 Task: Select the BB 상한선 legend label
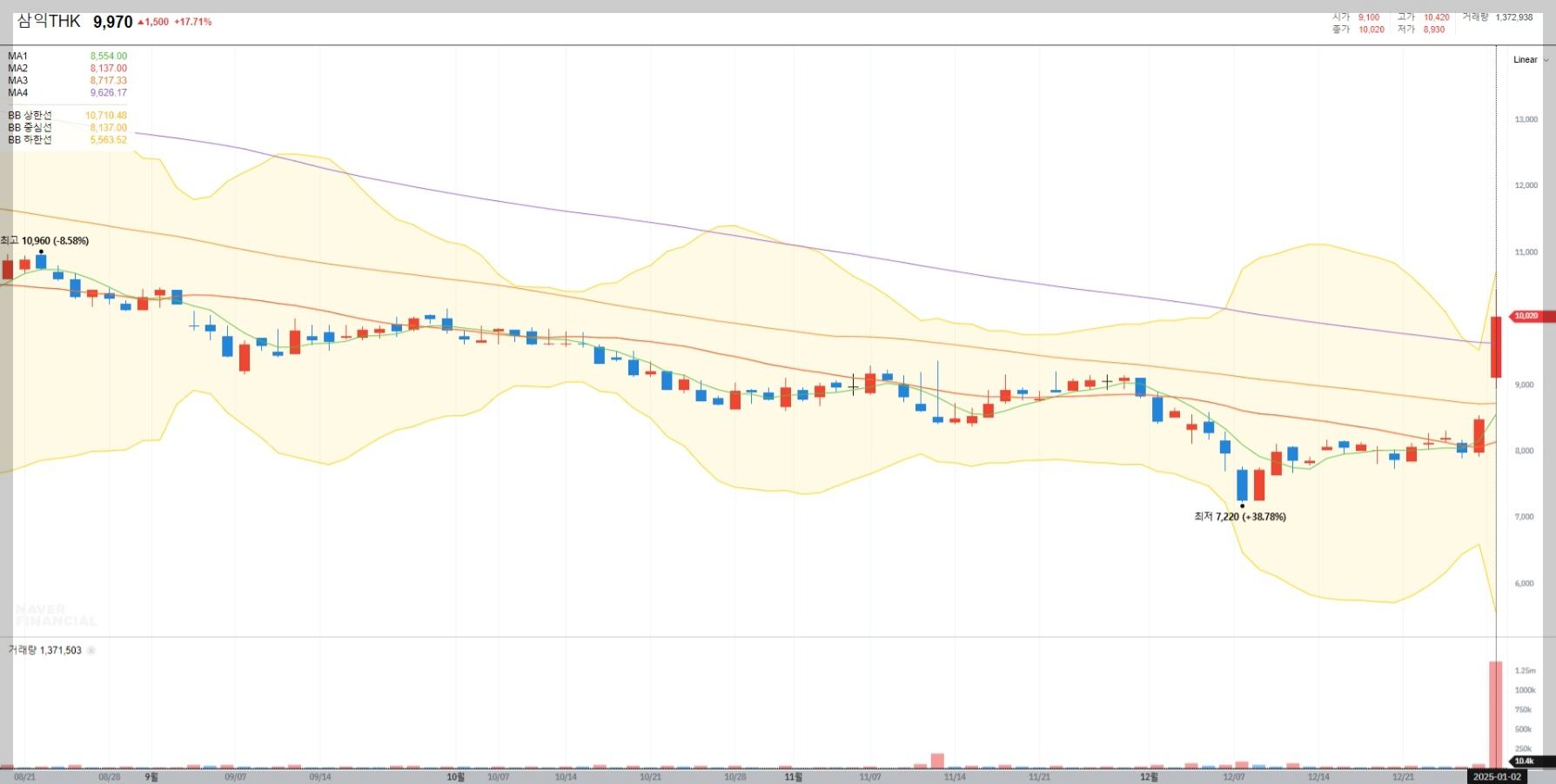coord(30,115)
